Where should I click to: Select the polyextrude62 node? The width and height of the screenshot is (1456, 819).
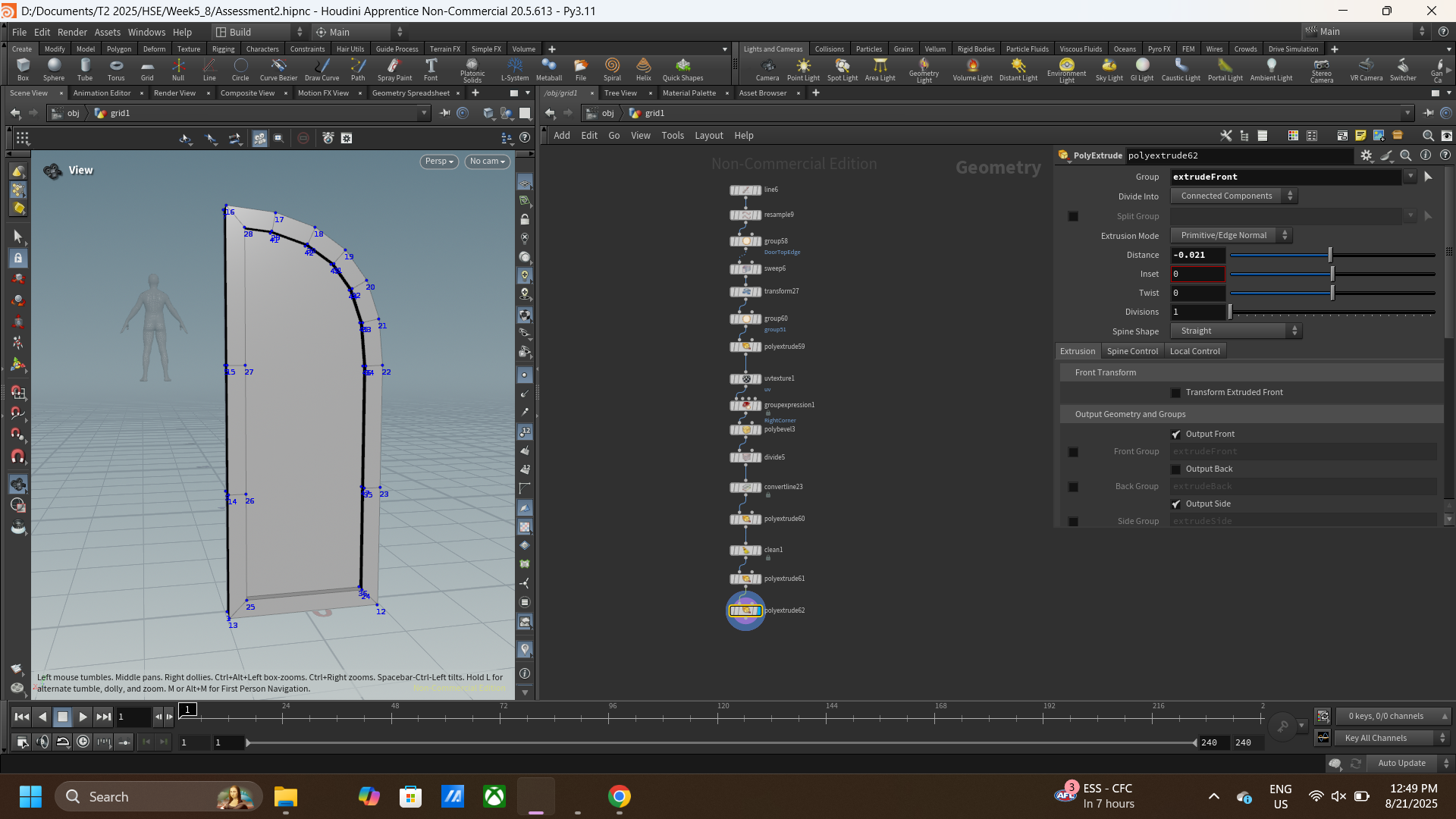746,610
